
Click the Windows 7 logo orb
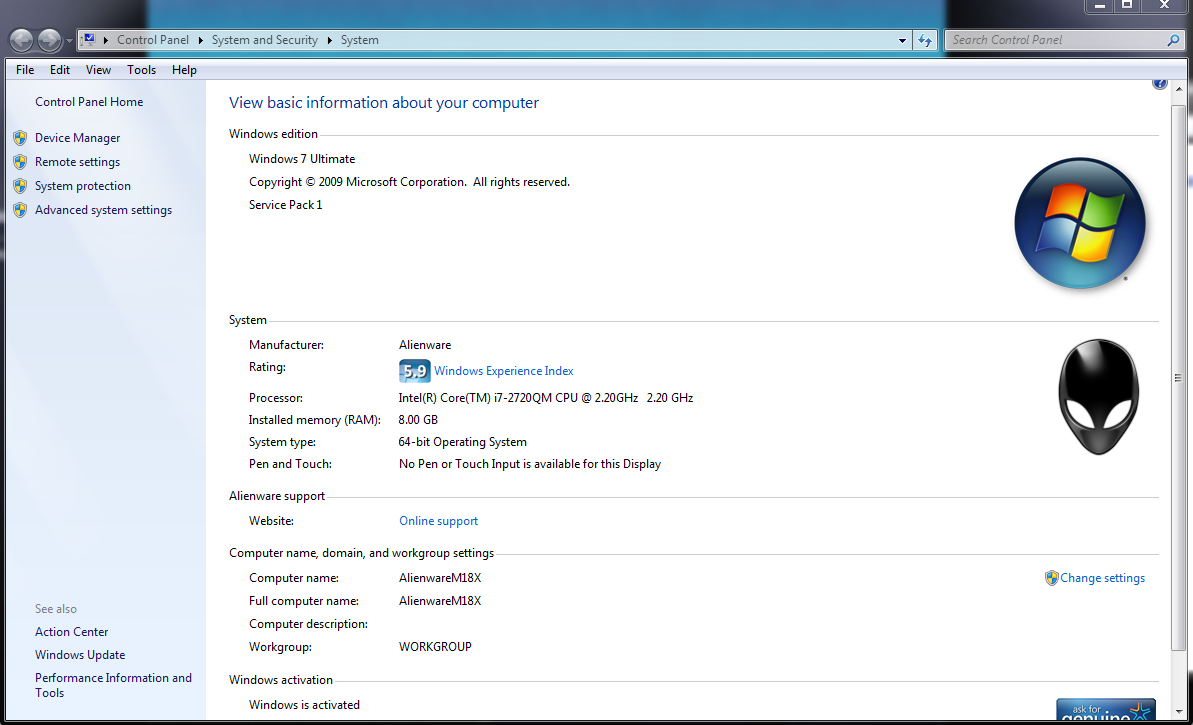tap(1080, 223)
